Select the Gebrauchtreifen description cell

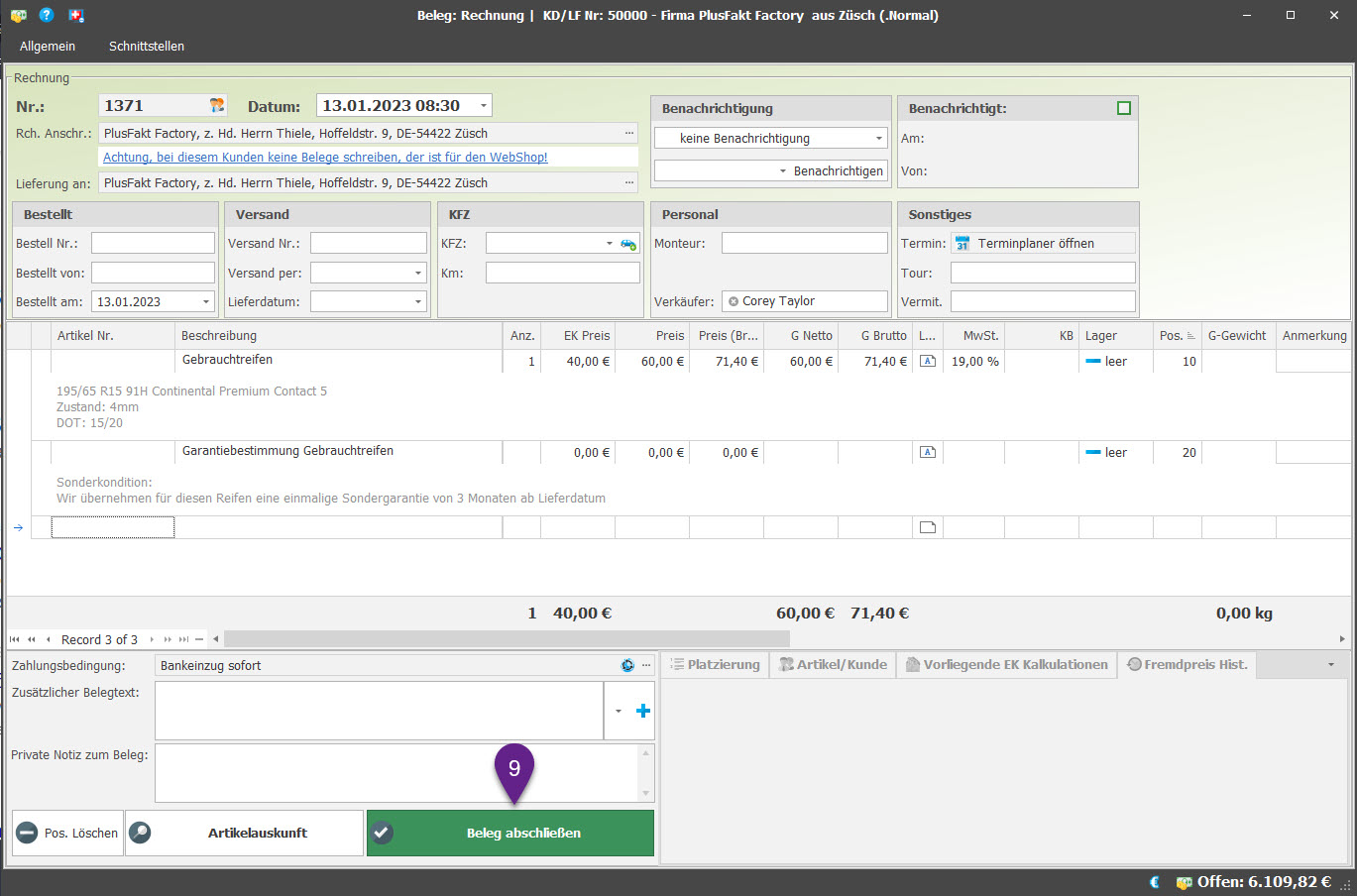(339, 360)
